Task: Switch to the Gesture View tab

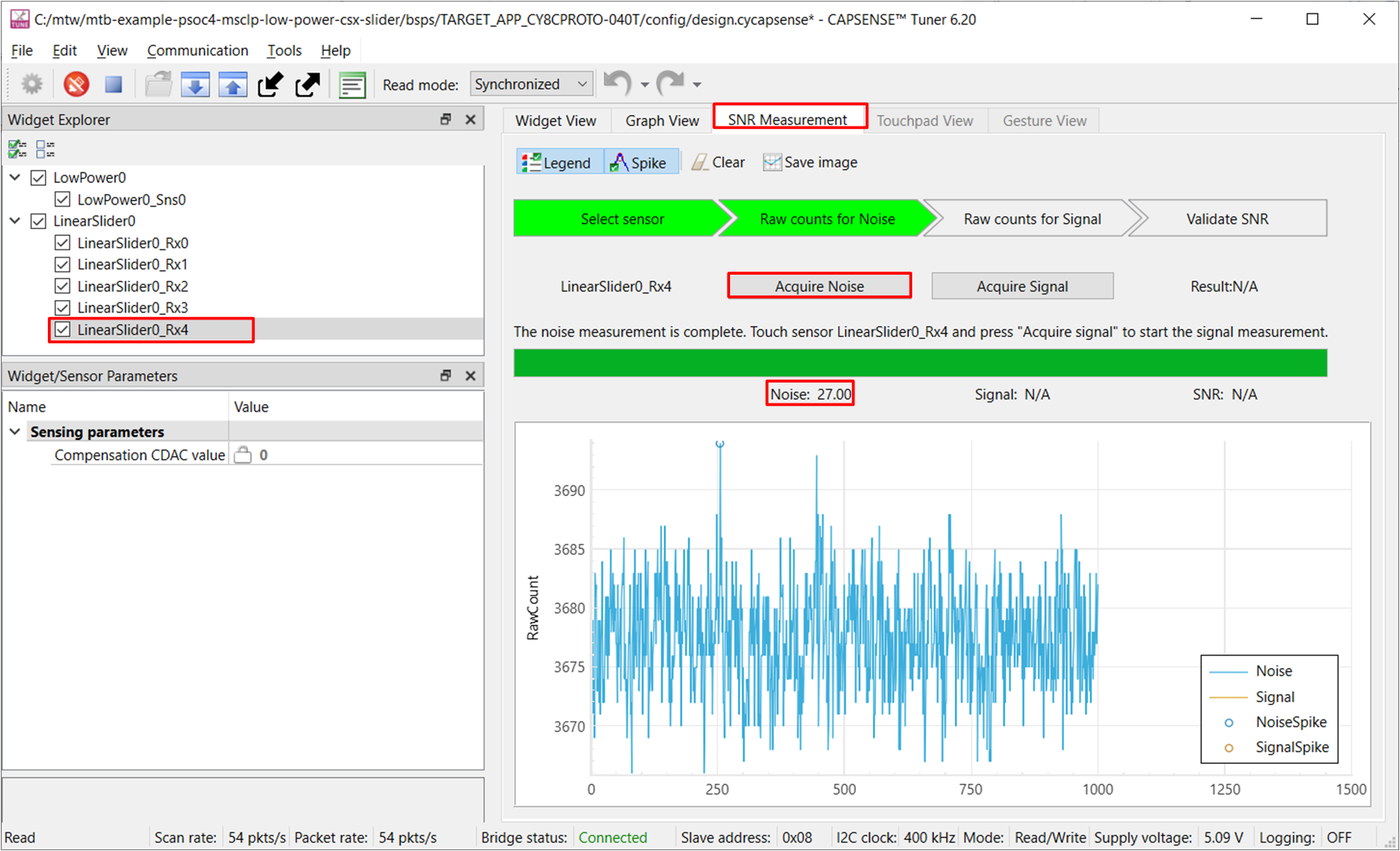Action: [x=1044, y=120]
